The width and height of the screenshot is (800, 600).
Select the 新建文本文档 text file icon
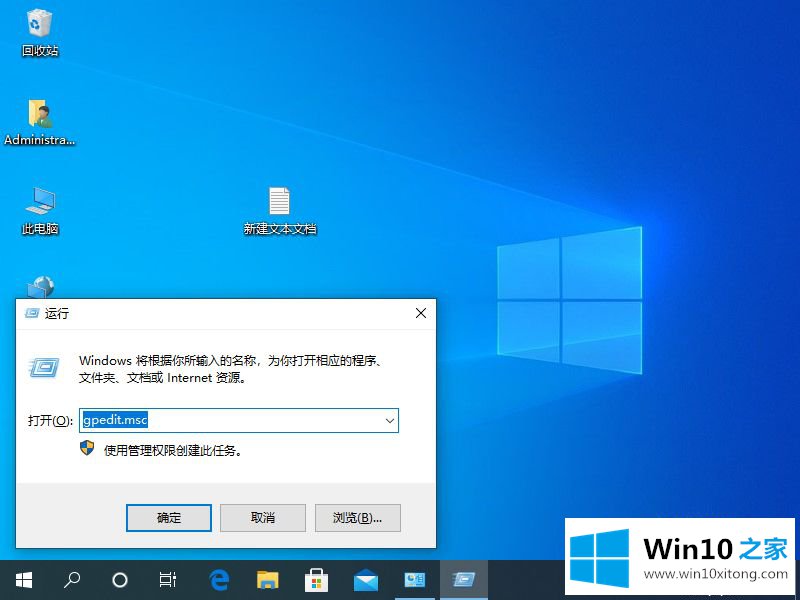pos(279,206)
